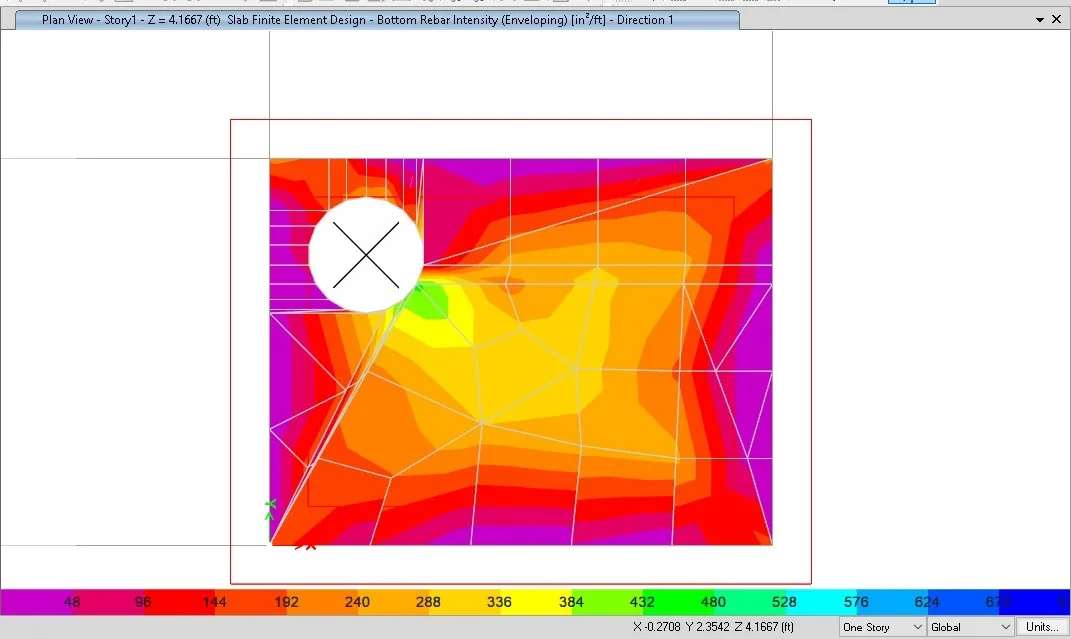Select the Plan View Story1 window tab
The image size is (1071, 639).
(376, 20)
